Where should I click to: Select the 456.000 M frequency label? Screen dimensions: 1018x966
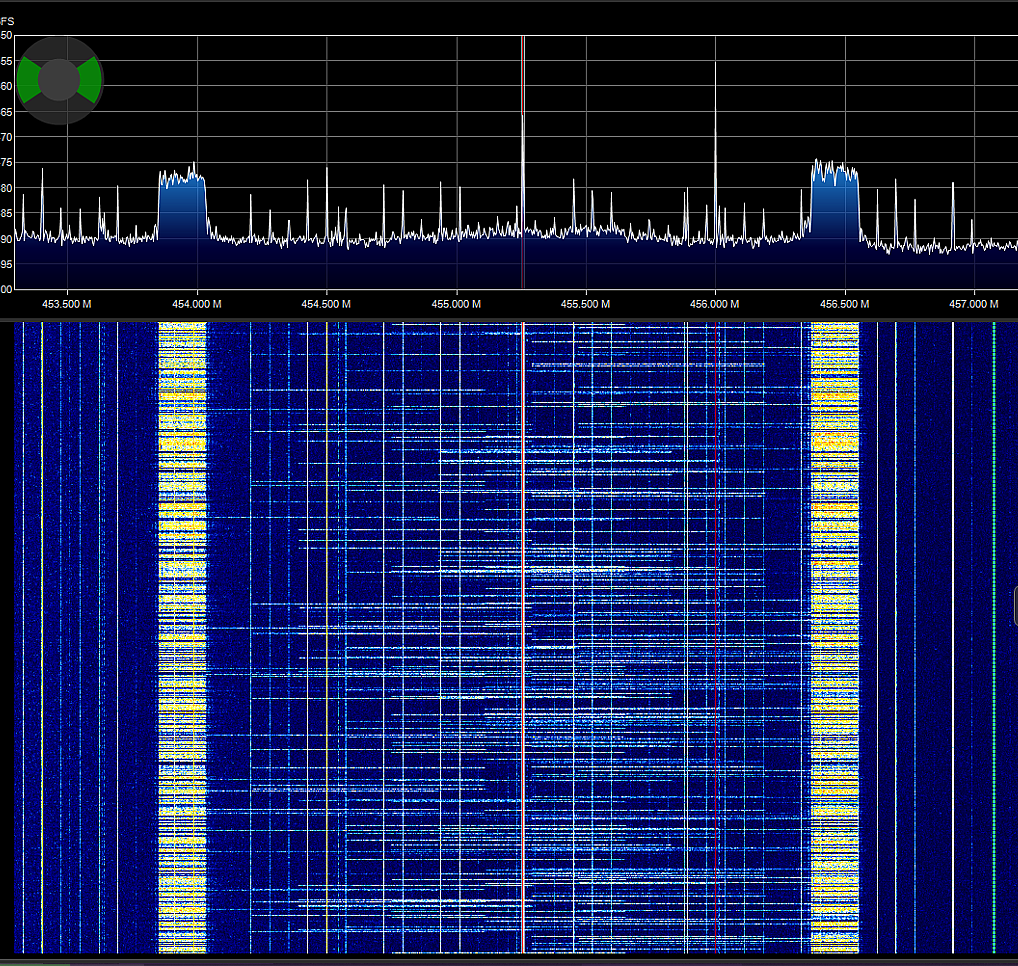click(x=715, y=304)
